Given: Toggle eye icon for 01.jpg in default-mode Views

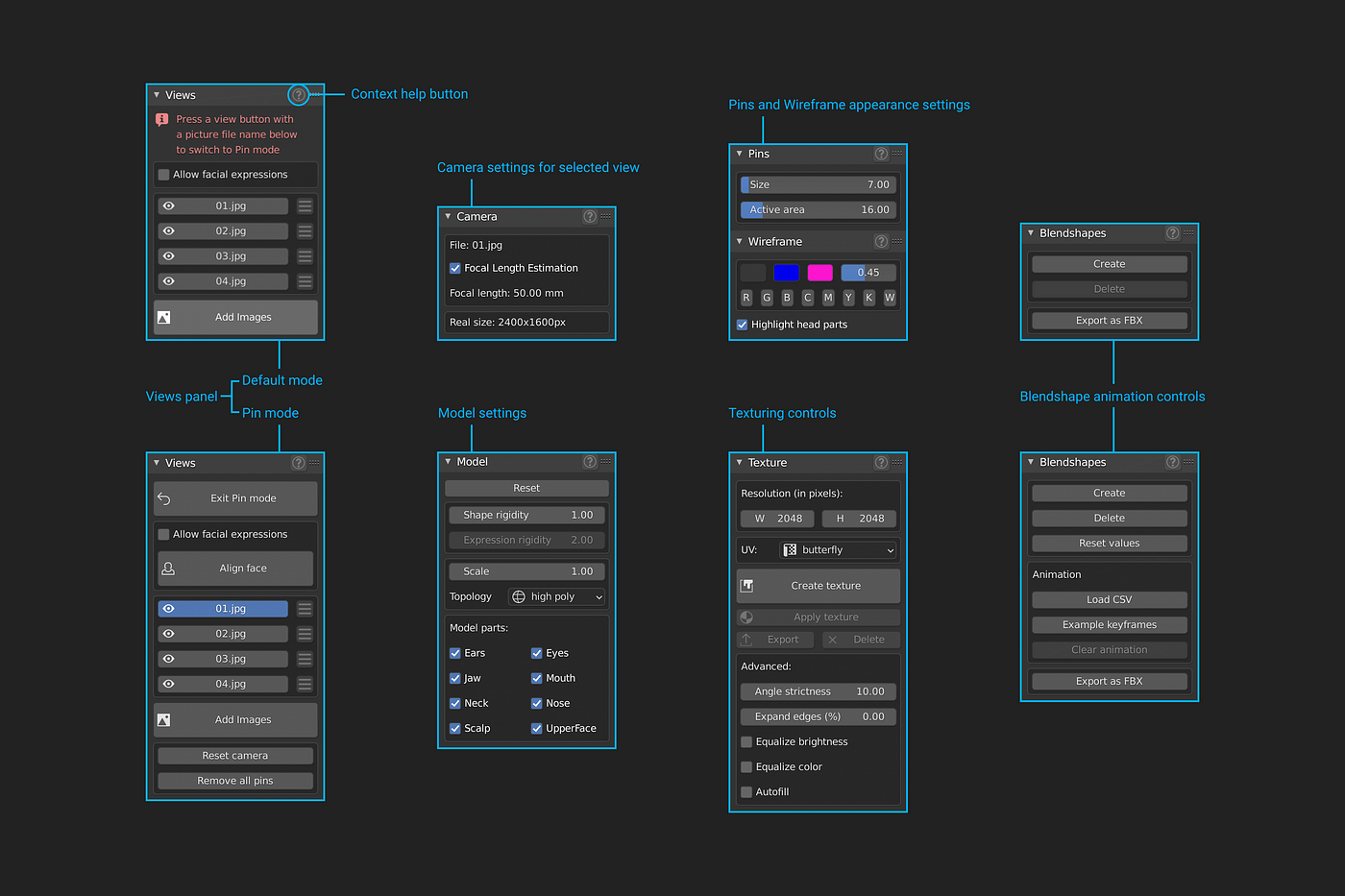Looking at the screenshot, I should 169,206.
